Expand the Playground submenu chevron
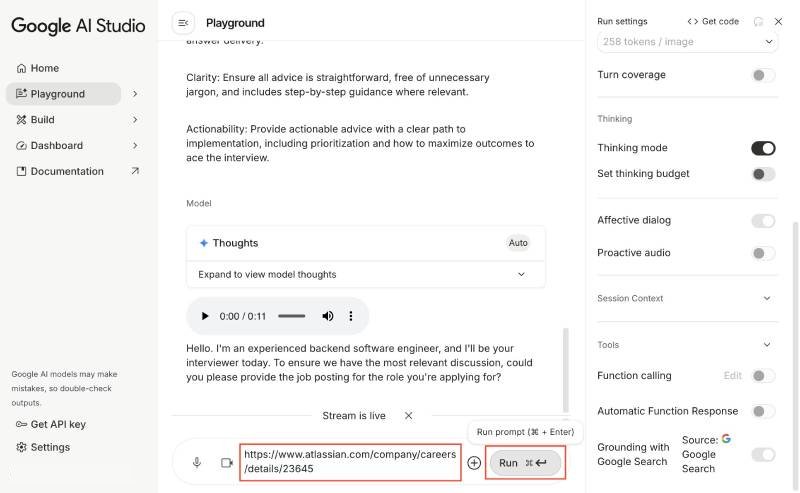The height and width of the screenshot is (493, 800). [x=135, y=94]
